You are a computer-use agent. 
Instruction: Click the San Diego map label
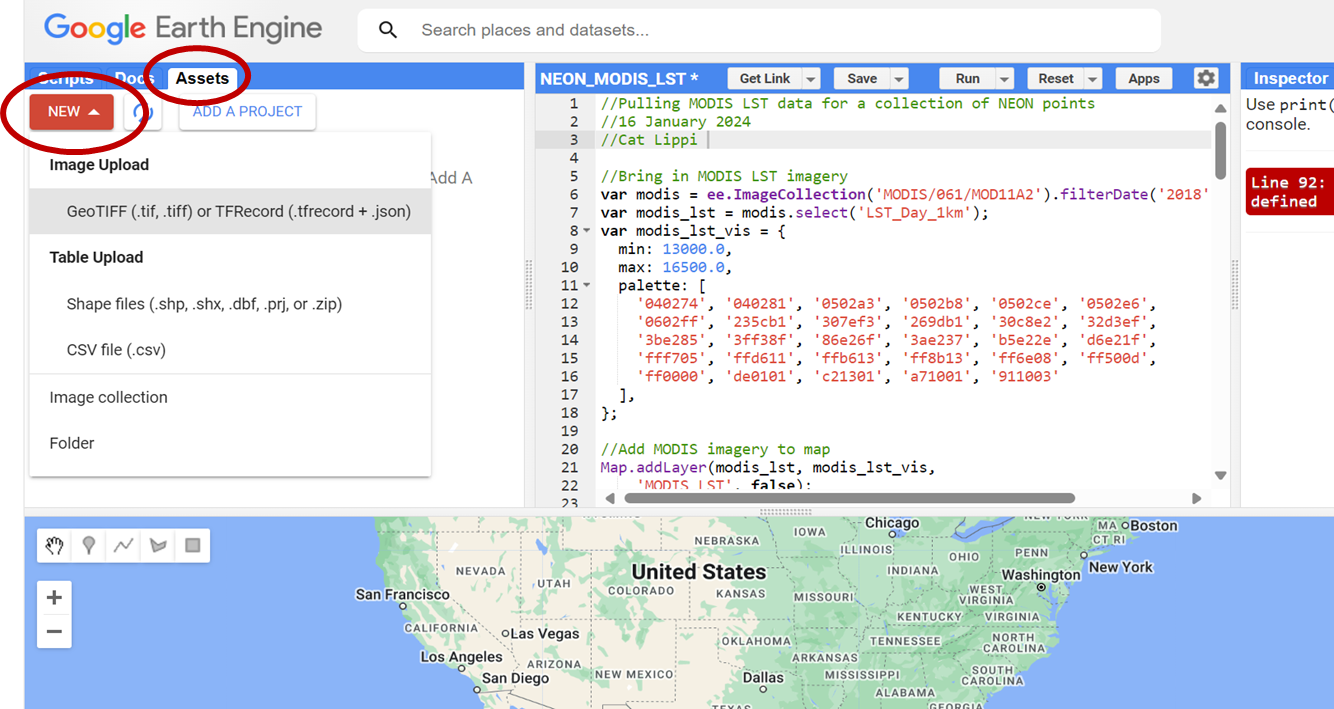coord(515,678)
